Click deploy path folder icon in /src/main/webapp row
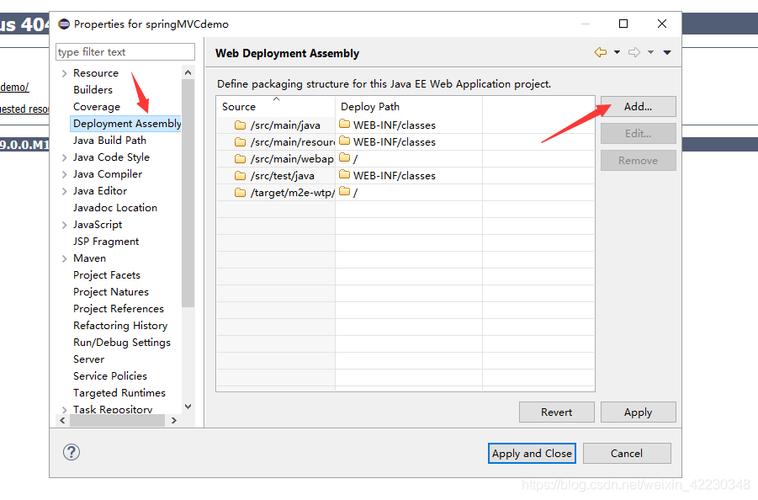 point(345,157)
